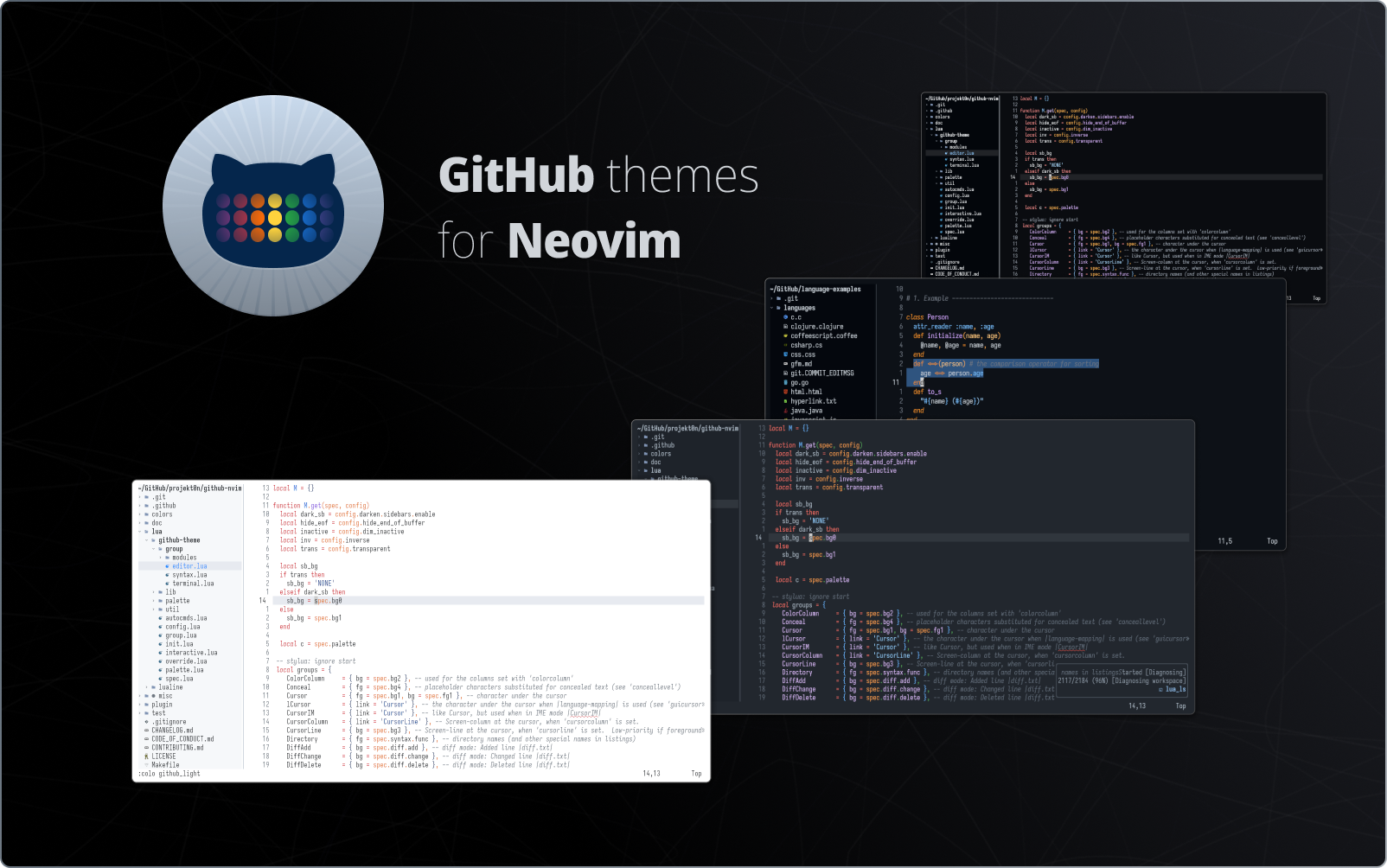Viewport: 1387px width, 868px height.
Task: Expand doc folder chevron in dimmed dark window
Action: pyautogui.click(x=639, y=463)
